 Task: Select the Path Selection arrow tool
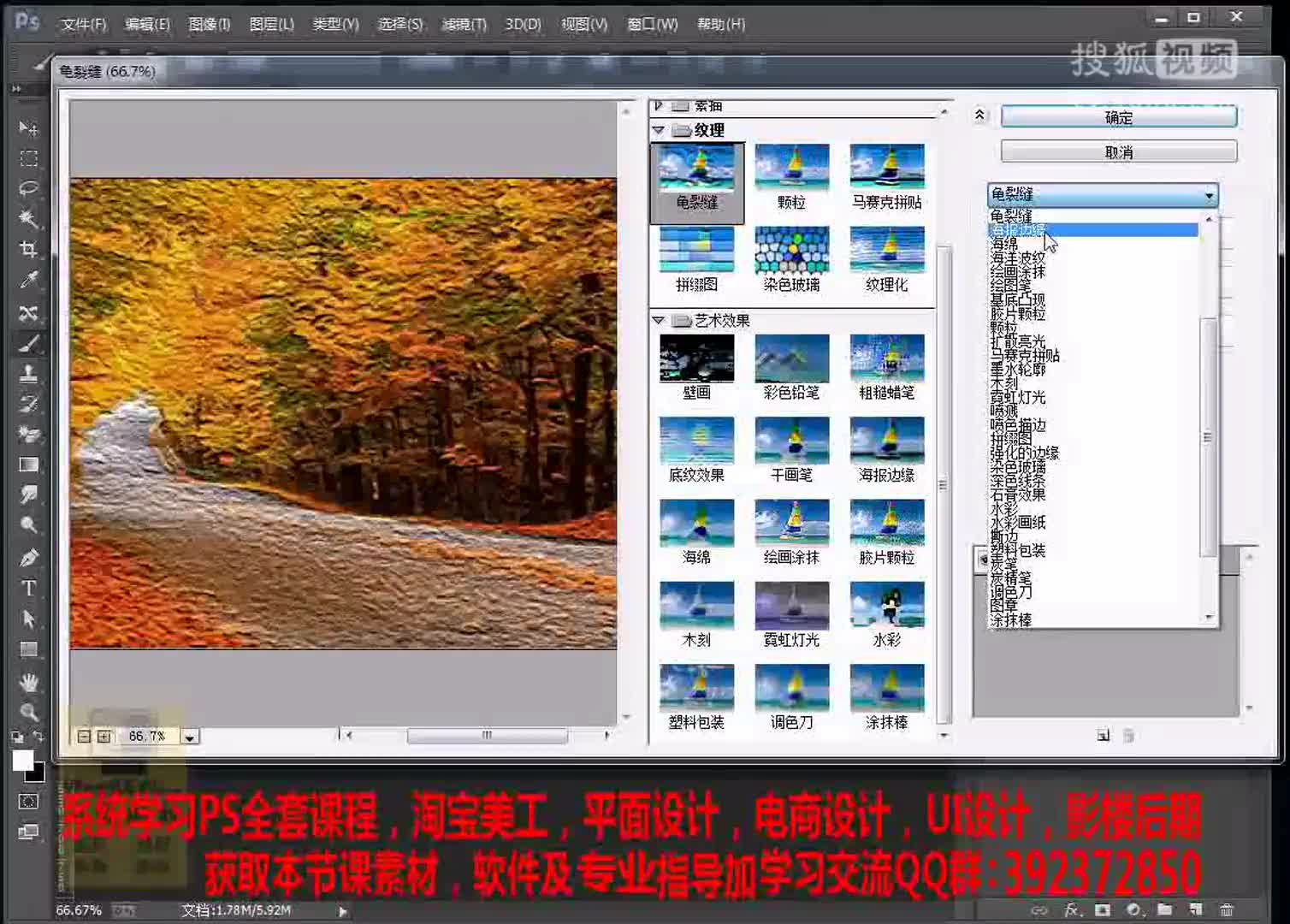point(28,619)
